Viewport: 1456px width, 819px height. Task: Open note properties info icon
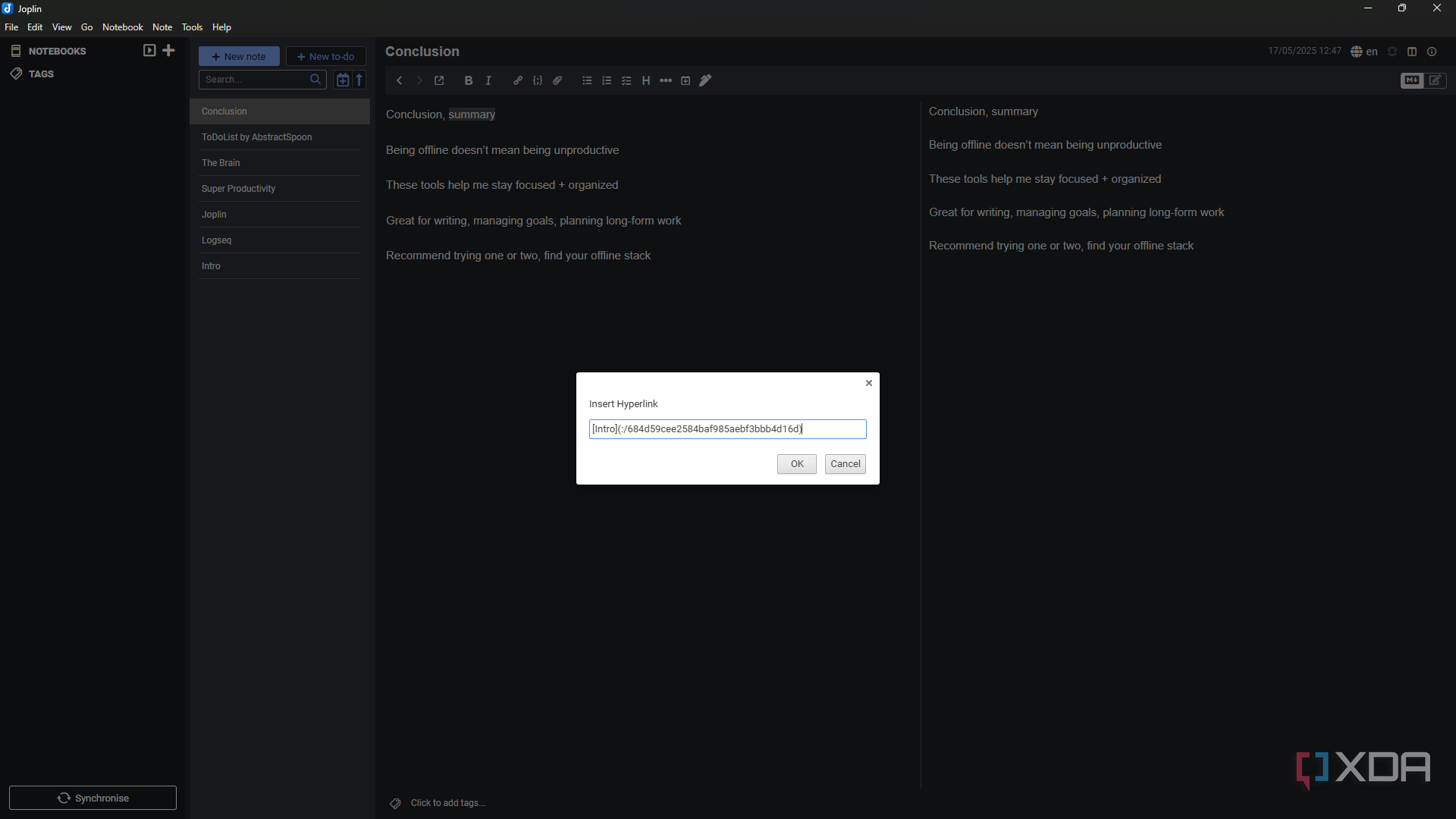pos(1432,52)
